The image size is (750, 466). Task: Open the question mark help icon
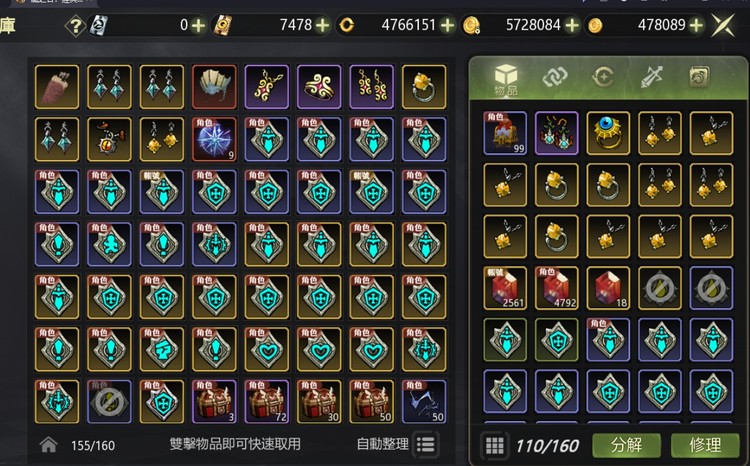75,25
